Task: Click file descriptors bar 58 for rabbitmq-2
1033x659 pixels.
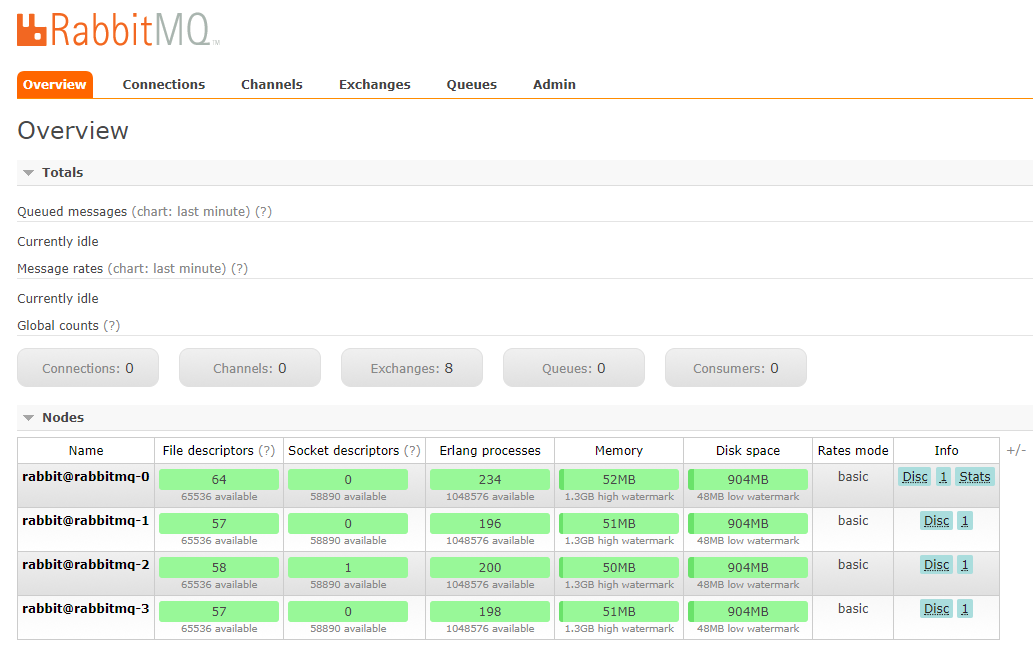Action: tap(219, 567)
